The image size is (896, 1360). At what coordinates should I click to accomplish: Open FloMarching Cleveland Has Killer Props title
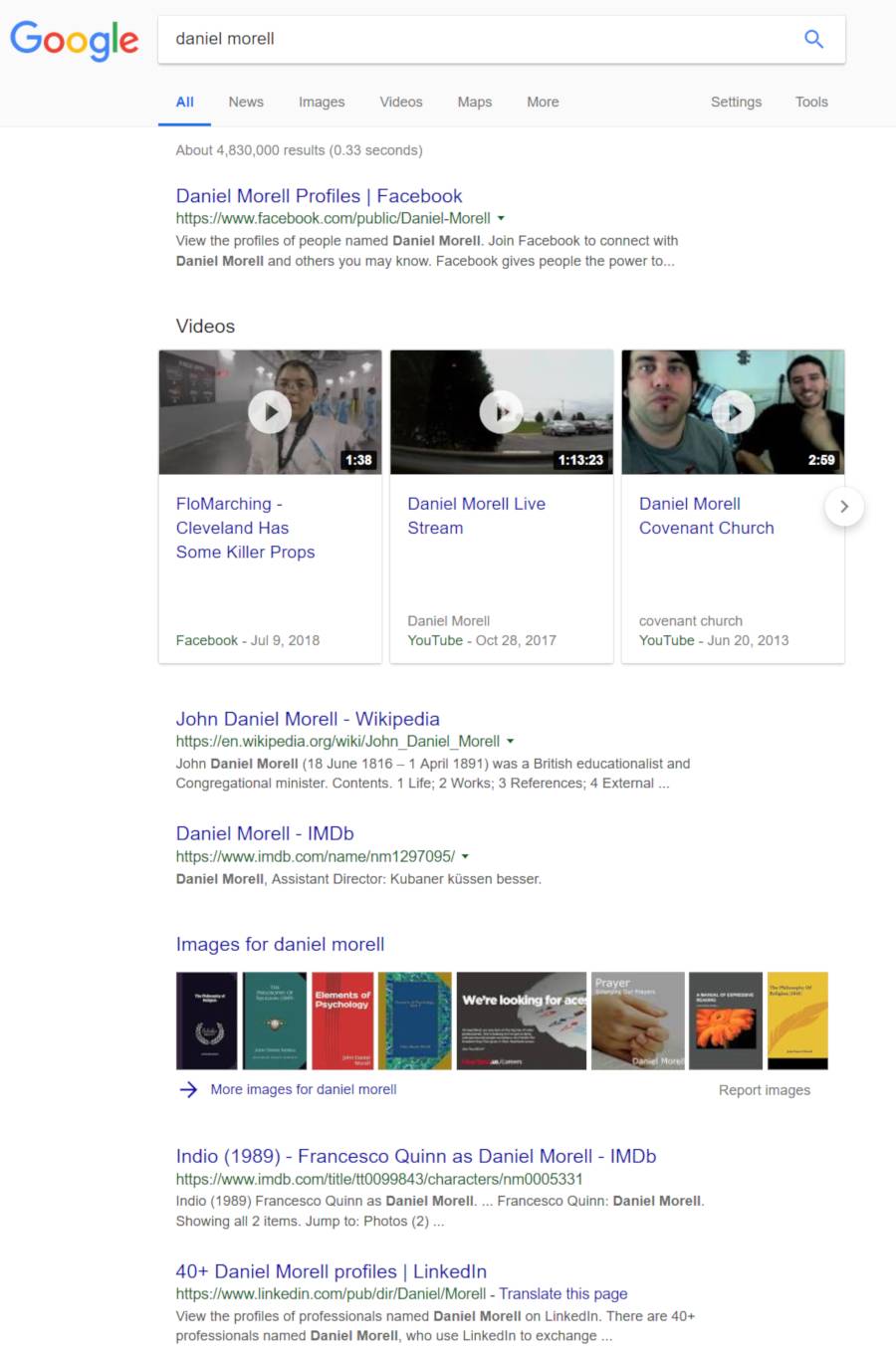(x=246, y=528)
